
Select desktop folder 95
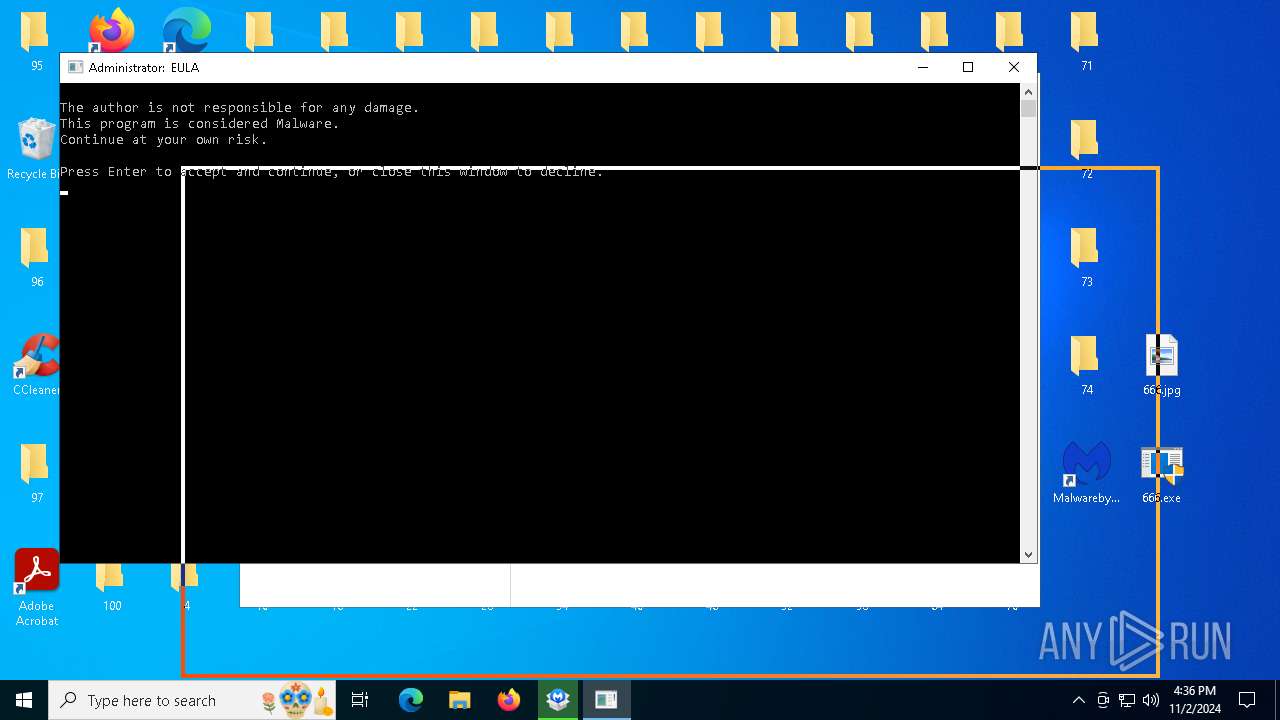click(36, 42)
